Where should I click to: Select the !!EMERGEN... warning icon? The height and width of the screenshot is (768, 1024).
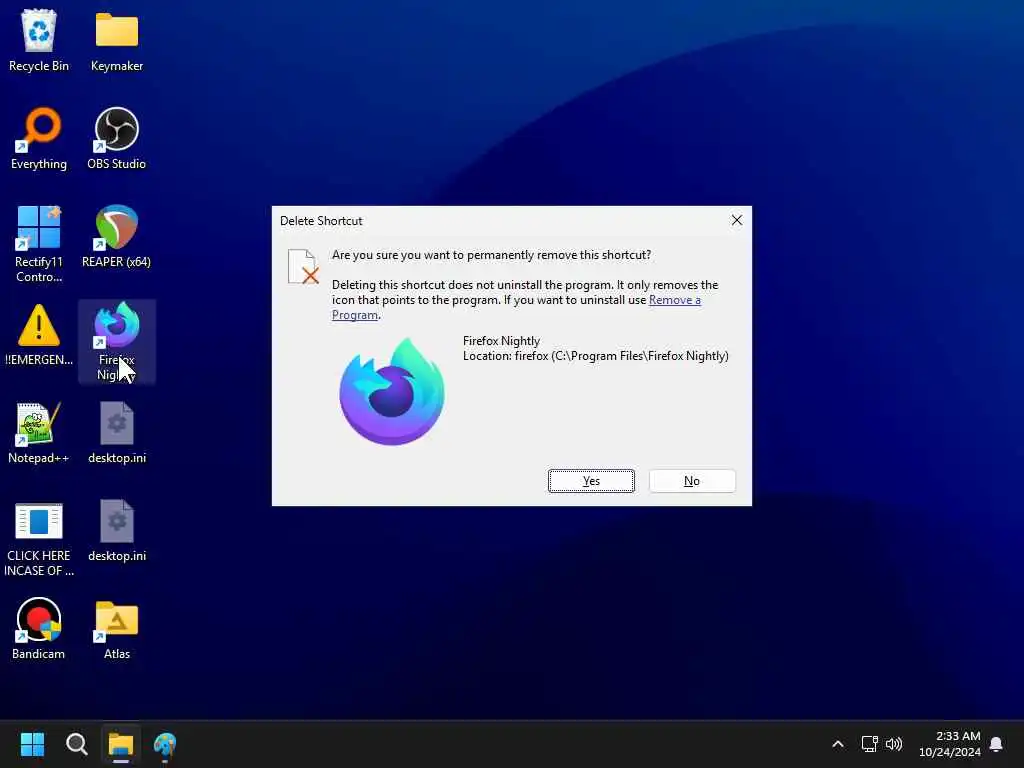(39, 334)
